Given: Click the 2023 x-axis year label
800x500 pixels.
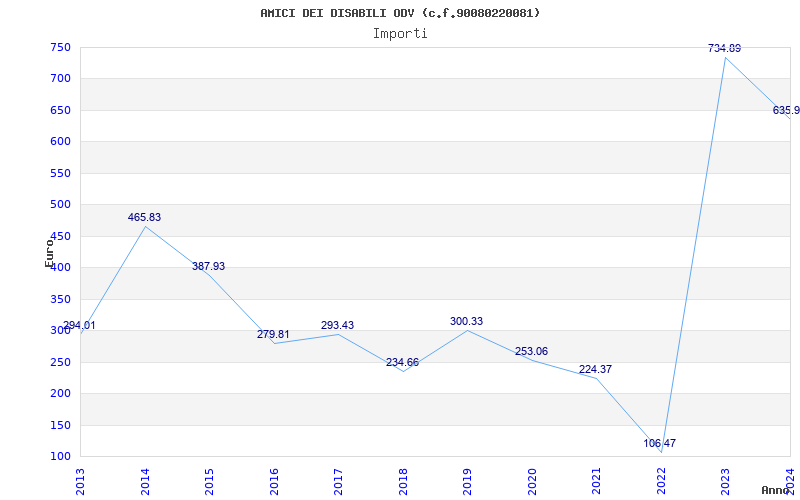Looking at the screenshot, I should pos(726,481).
